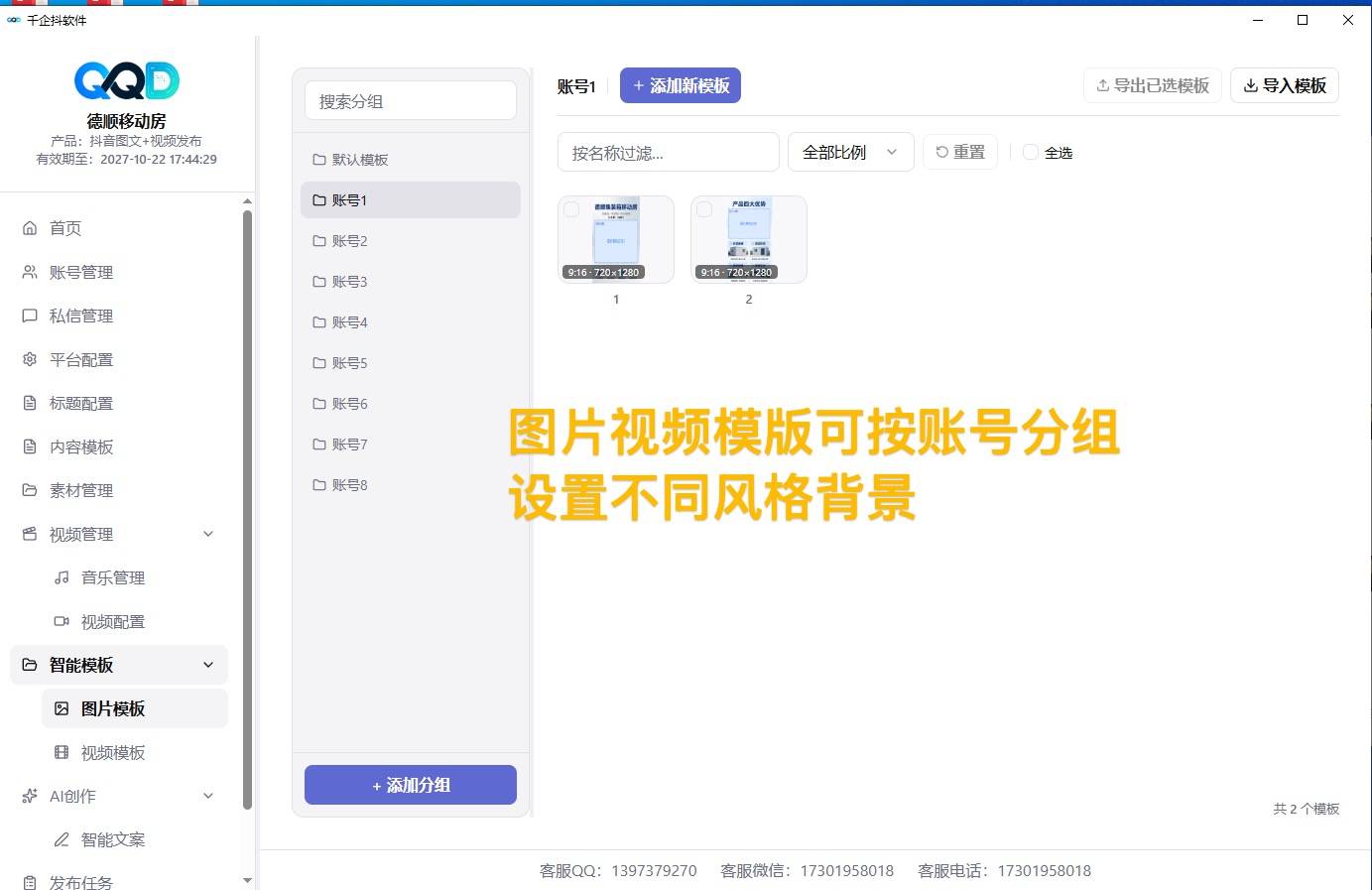Focus the 按名称过滤 filter field
This screenshot has height=890, width=1372.
click(x=669, y=152)
